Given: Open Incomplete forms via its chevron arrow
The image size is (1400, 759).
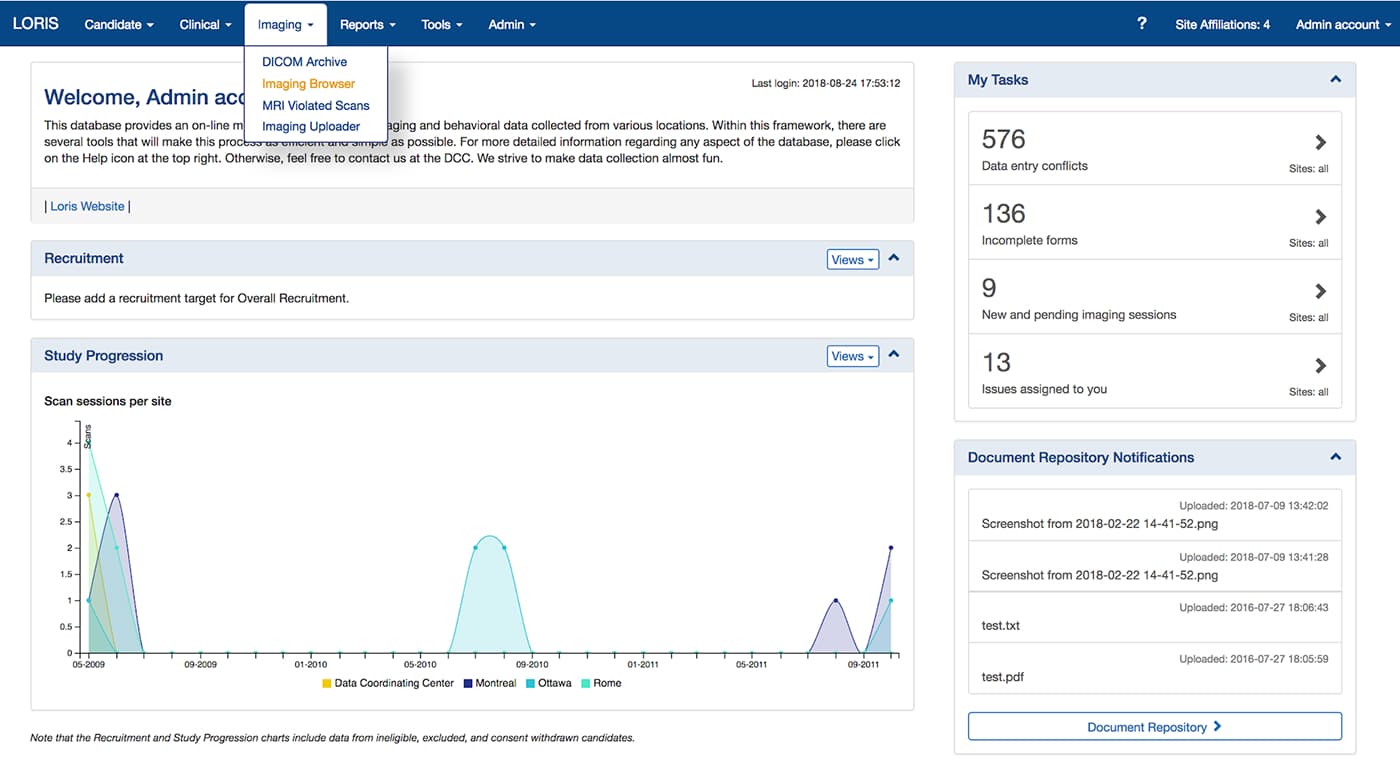Looking at the screenshot, I should click(x=1318, y=217).
